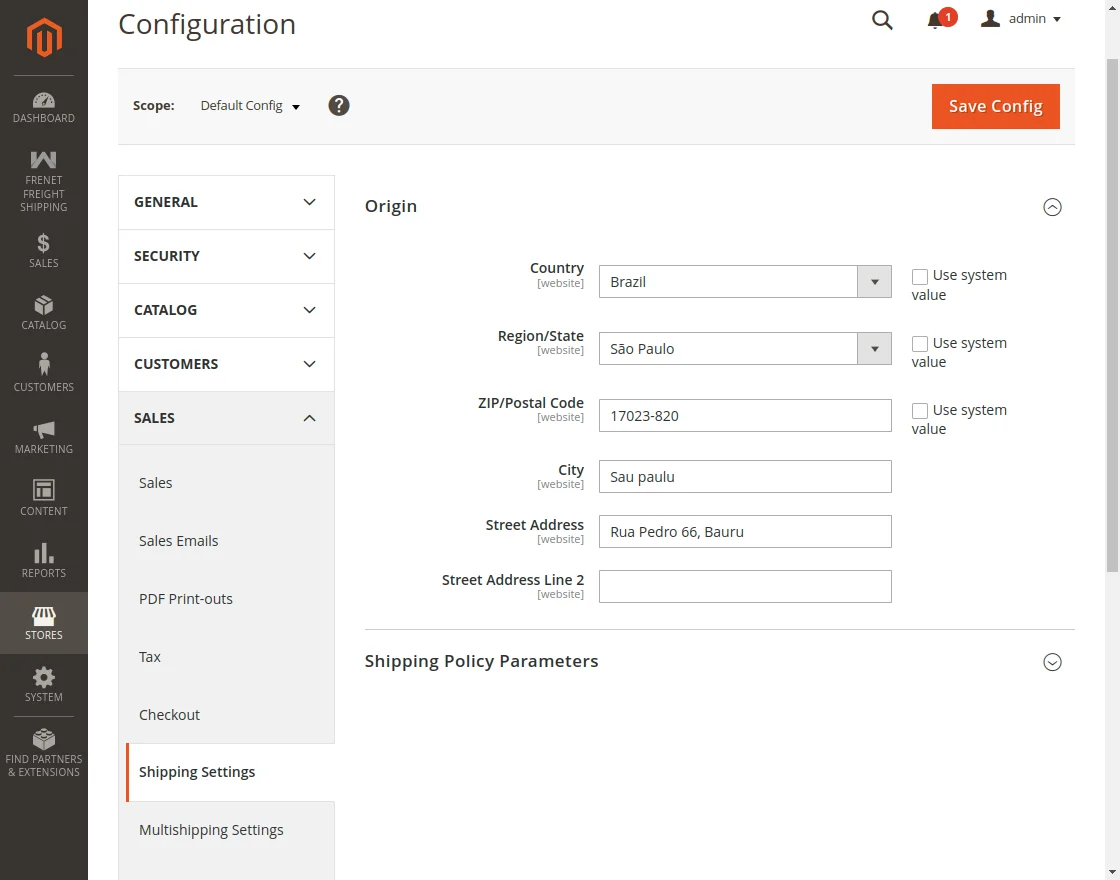Switch to the Multishipping Settings tab
Image resolution: width=1120 pixels, height=880 pixels.
pyautogui.click(x=211, y=829)
